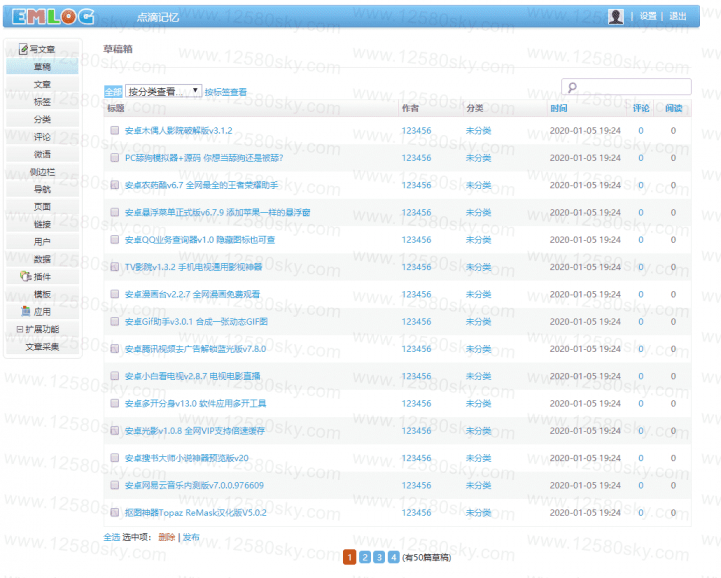Click 全选 to select all drafts
This screenshot has height=578, width=721.
112,537
